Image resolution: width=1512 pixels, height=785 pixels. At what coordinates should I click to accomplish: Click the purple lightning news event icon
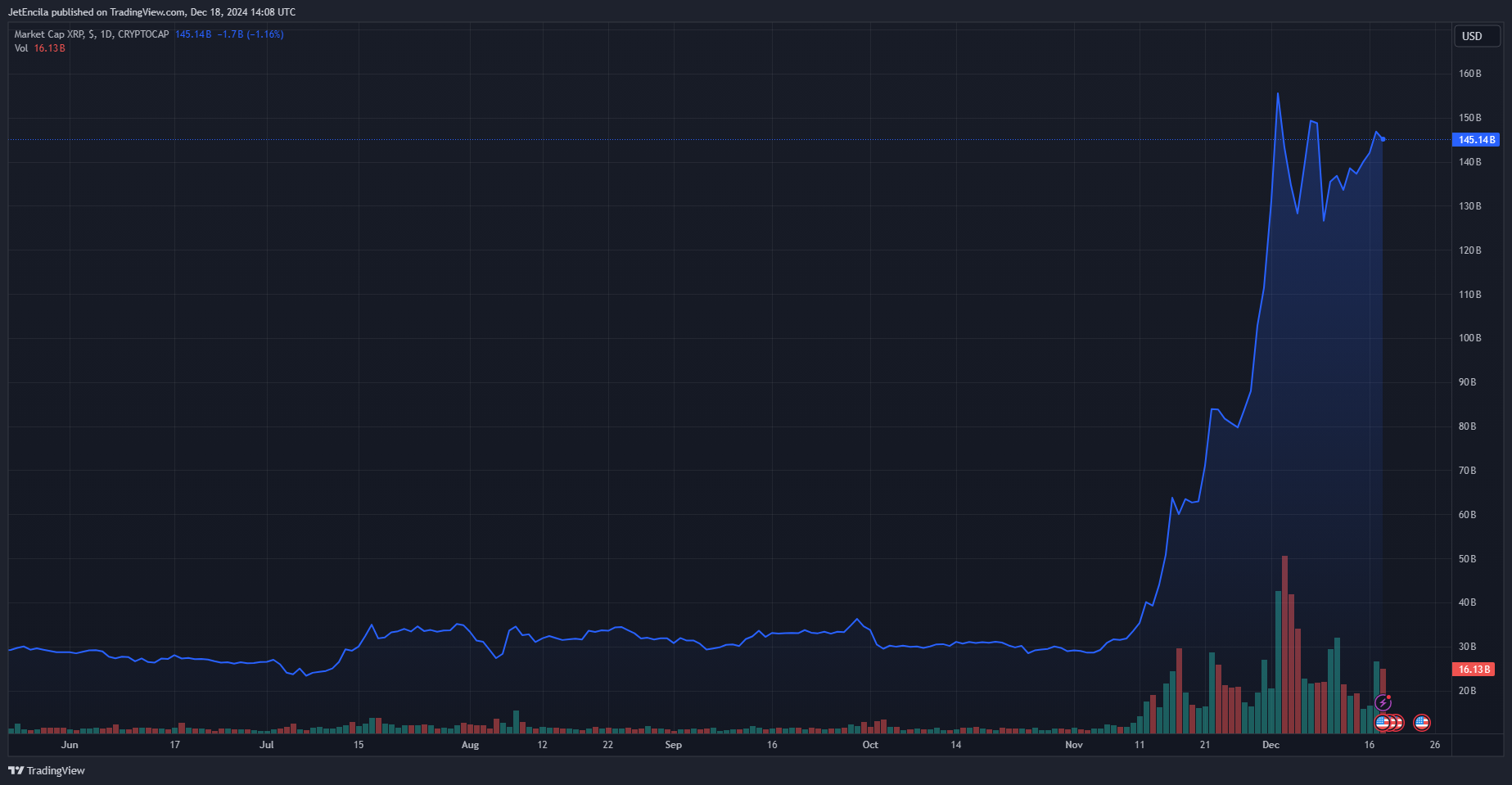[x=1383, y=703]
